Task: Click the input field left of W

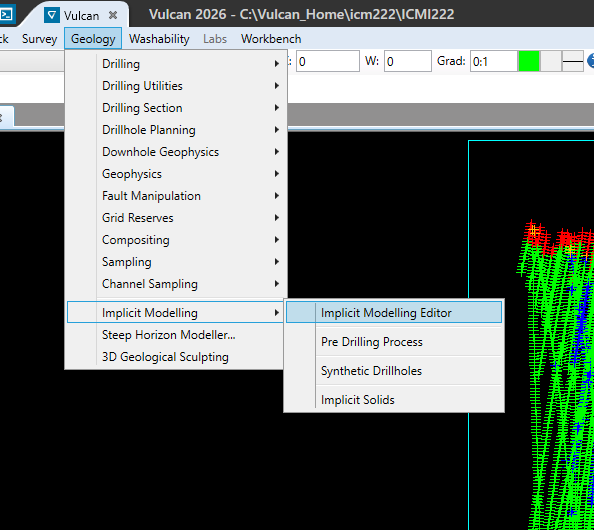Action: tap(328, 61)
